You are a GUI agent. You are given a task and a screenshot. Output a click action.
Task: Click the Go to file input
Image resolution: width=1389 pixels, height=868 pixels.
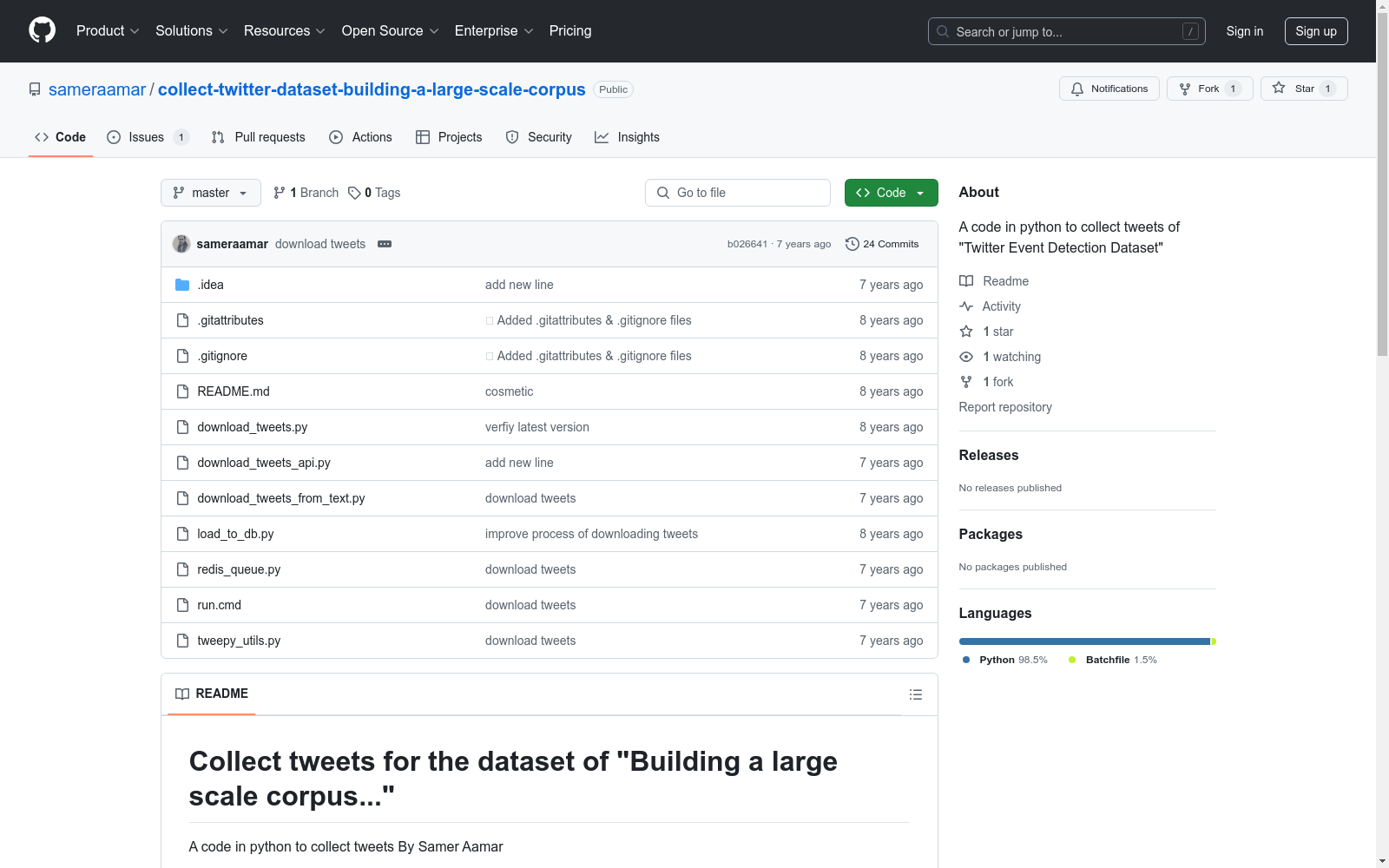(x=738, y=193)
